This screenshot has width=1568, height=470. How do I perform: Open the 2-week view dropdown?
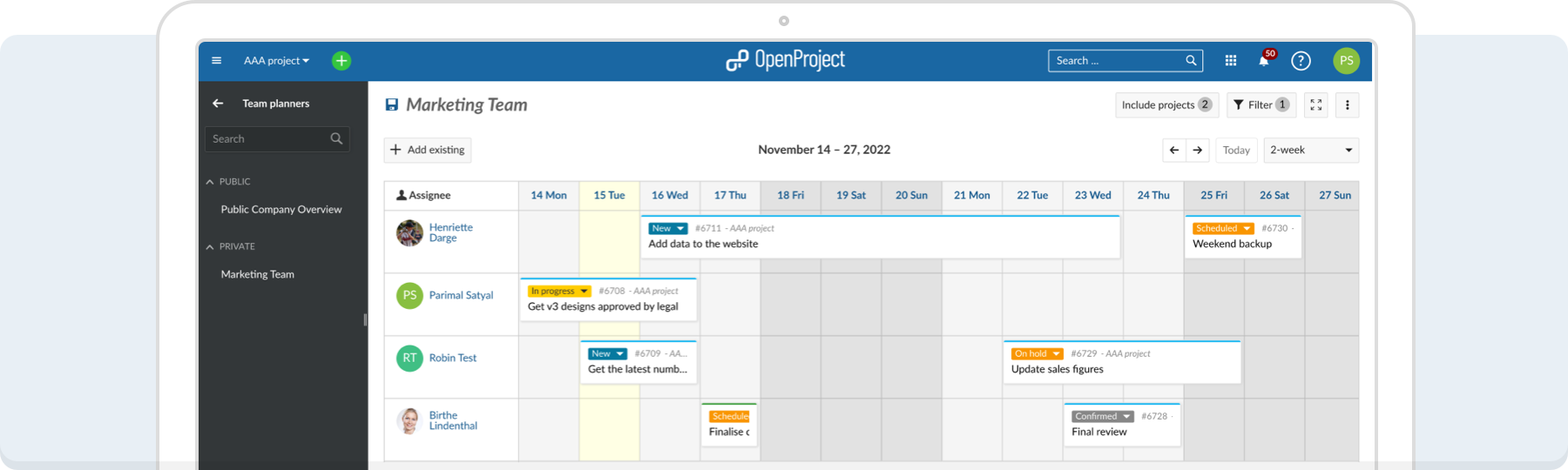click(1311, 151)
